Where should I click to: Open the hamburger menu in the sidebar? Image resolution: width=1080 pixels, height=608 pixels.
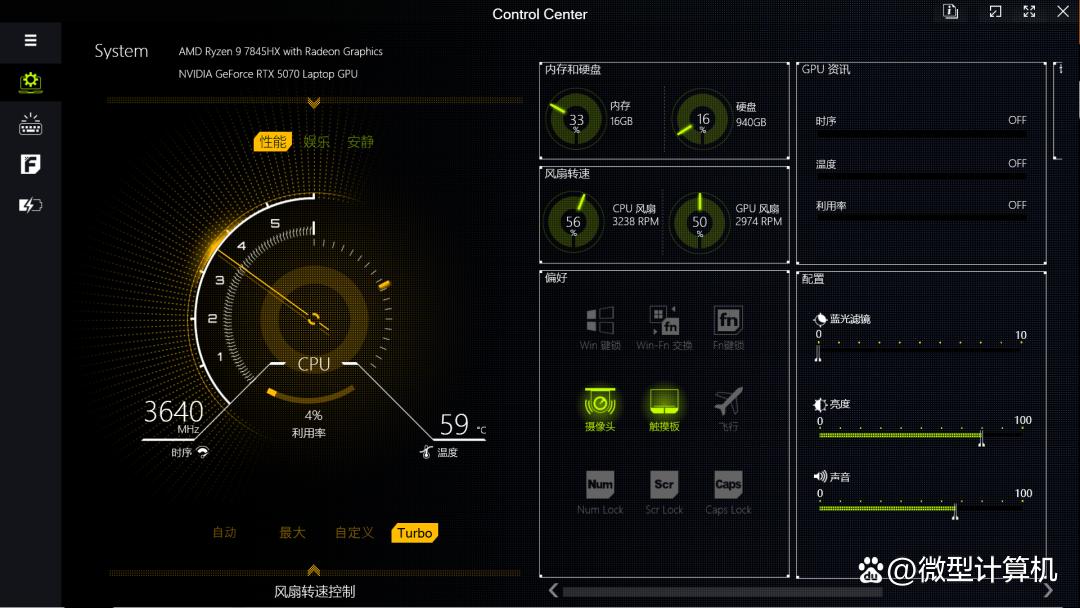(30, 41)
